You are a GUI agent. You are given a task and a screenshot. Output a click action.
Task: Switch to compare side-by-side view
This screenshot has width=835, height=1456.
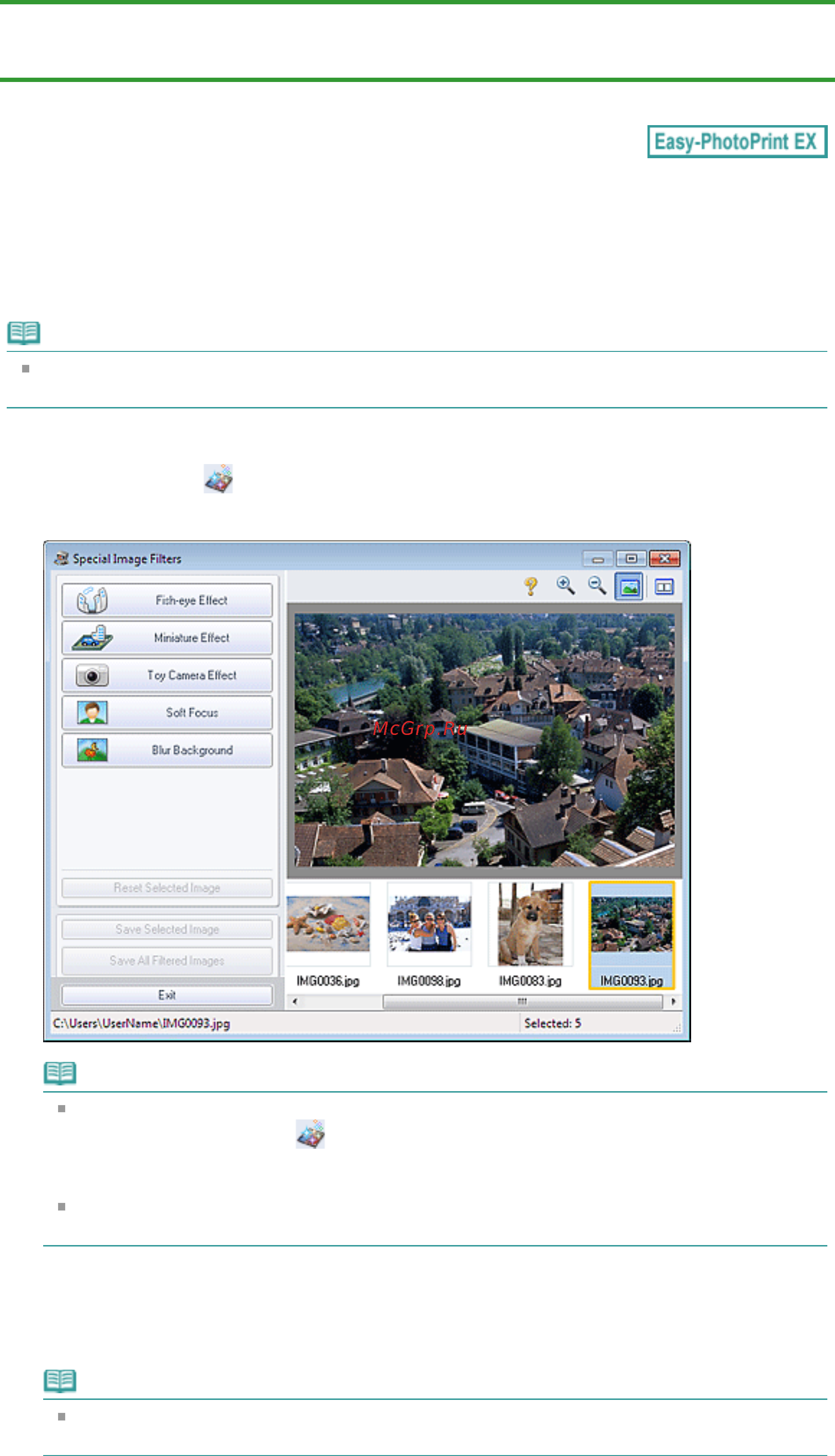tap(664, 587)
